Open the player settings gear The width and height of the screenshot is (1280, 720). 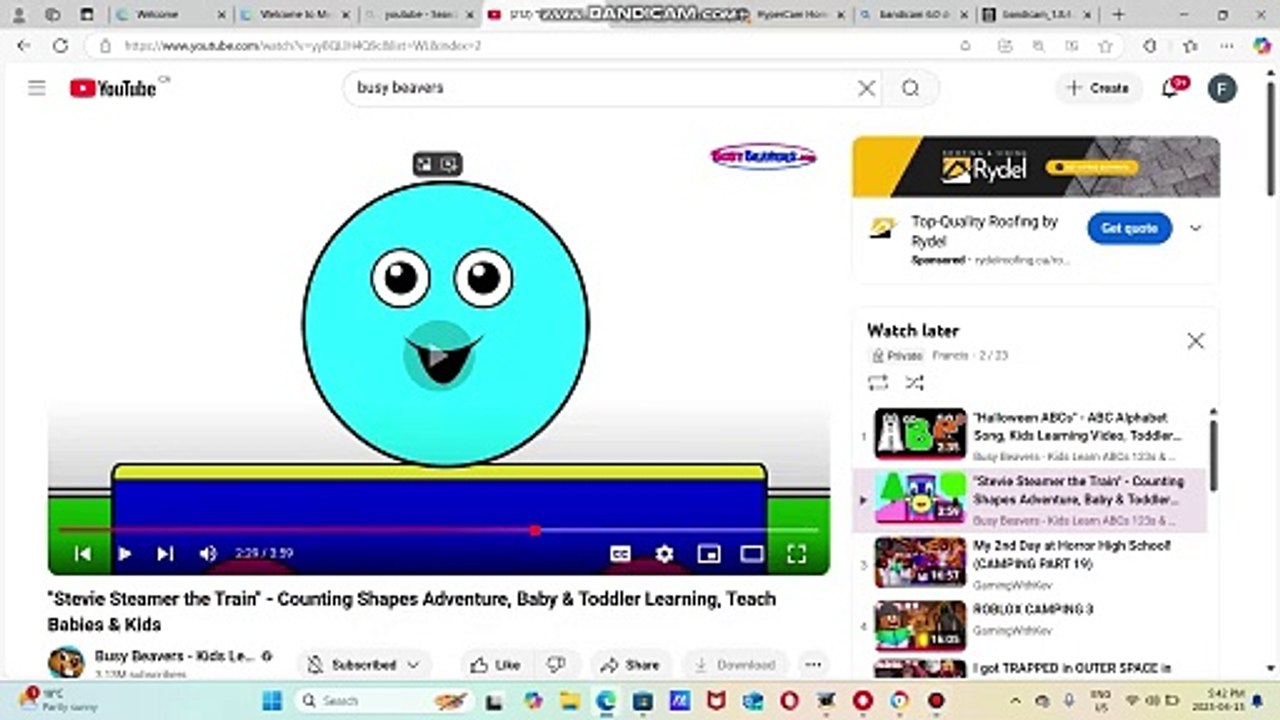pyautogui.click(x=665, y=553)
